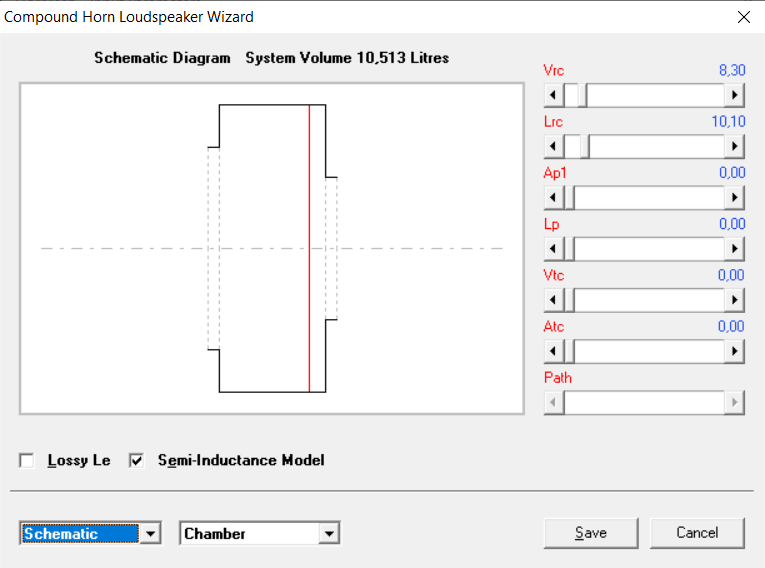Viewport: 765px width, 568px height.
Task: Click the Vrc parameter label
Action: point(554,70)
